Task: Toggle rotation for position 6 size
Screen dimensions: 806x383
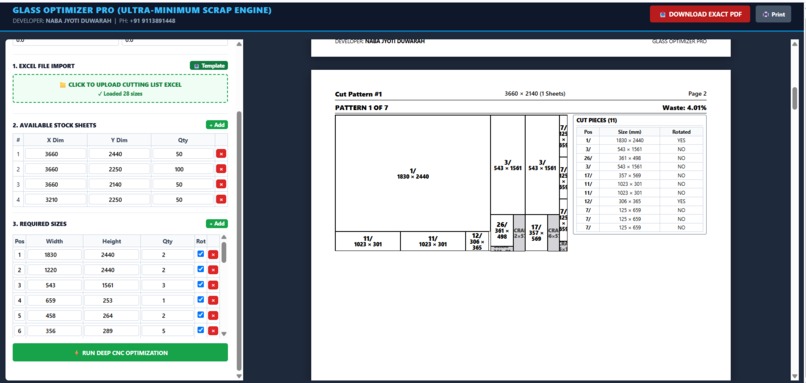Action: [200, 330]
